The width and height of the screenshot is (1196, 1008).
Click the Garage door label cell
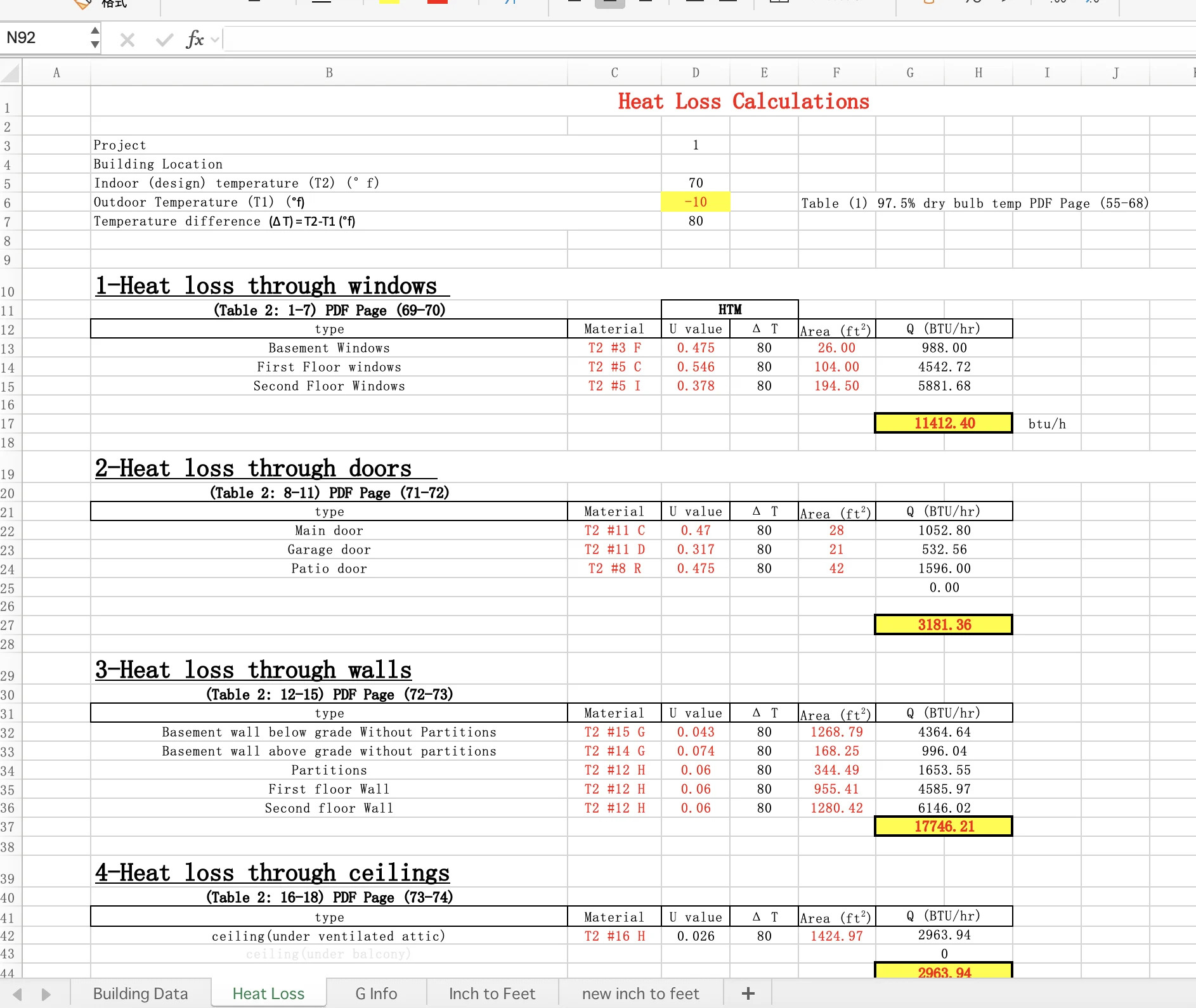pyautogui.click(x=329, y=550)
